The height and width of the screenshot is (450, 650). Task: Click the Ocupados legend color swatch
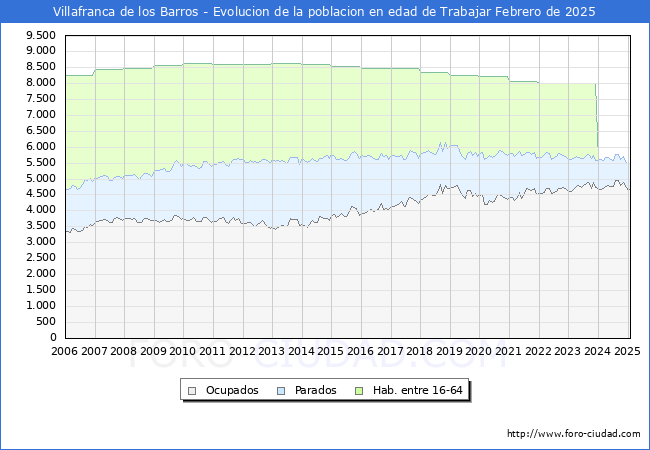[192, 391]
